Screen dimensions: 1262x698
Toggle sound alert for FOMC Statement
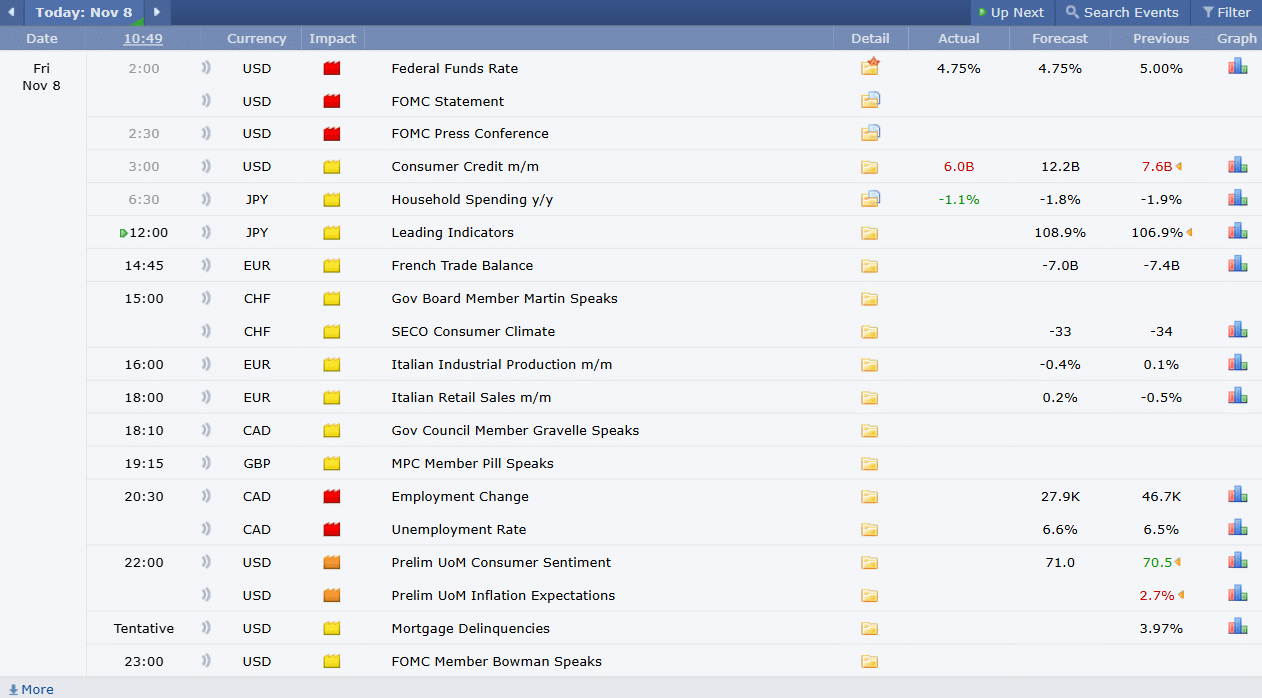206,101
